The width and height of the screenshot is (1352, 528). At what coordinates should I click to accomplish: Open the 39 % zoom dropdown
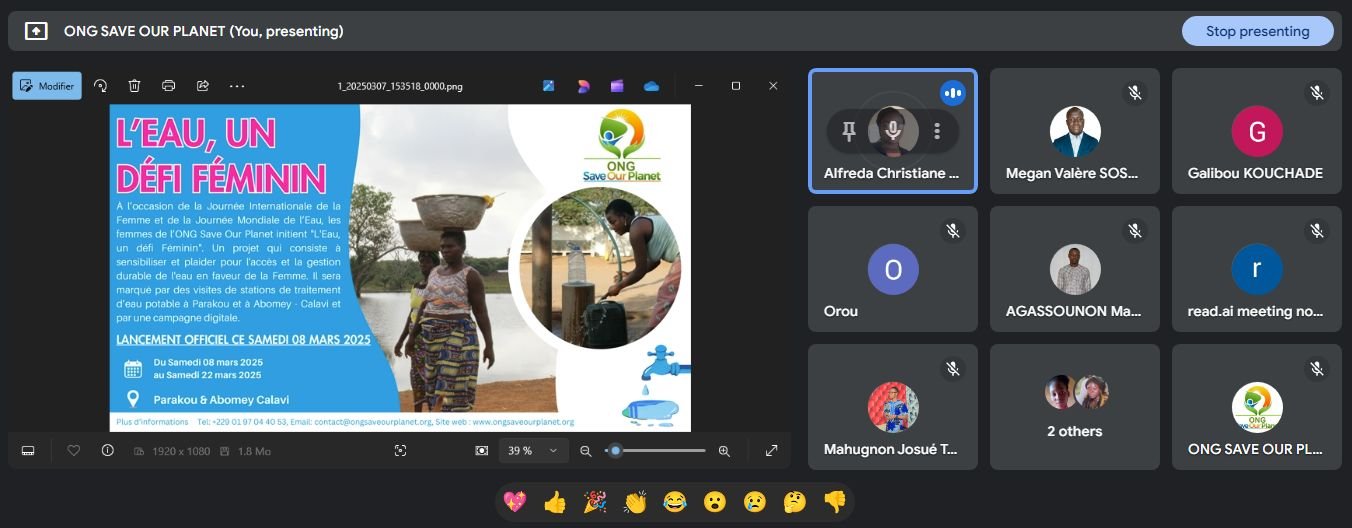click(533, 451)
